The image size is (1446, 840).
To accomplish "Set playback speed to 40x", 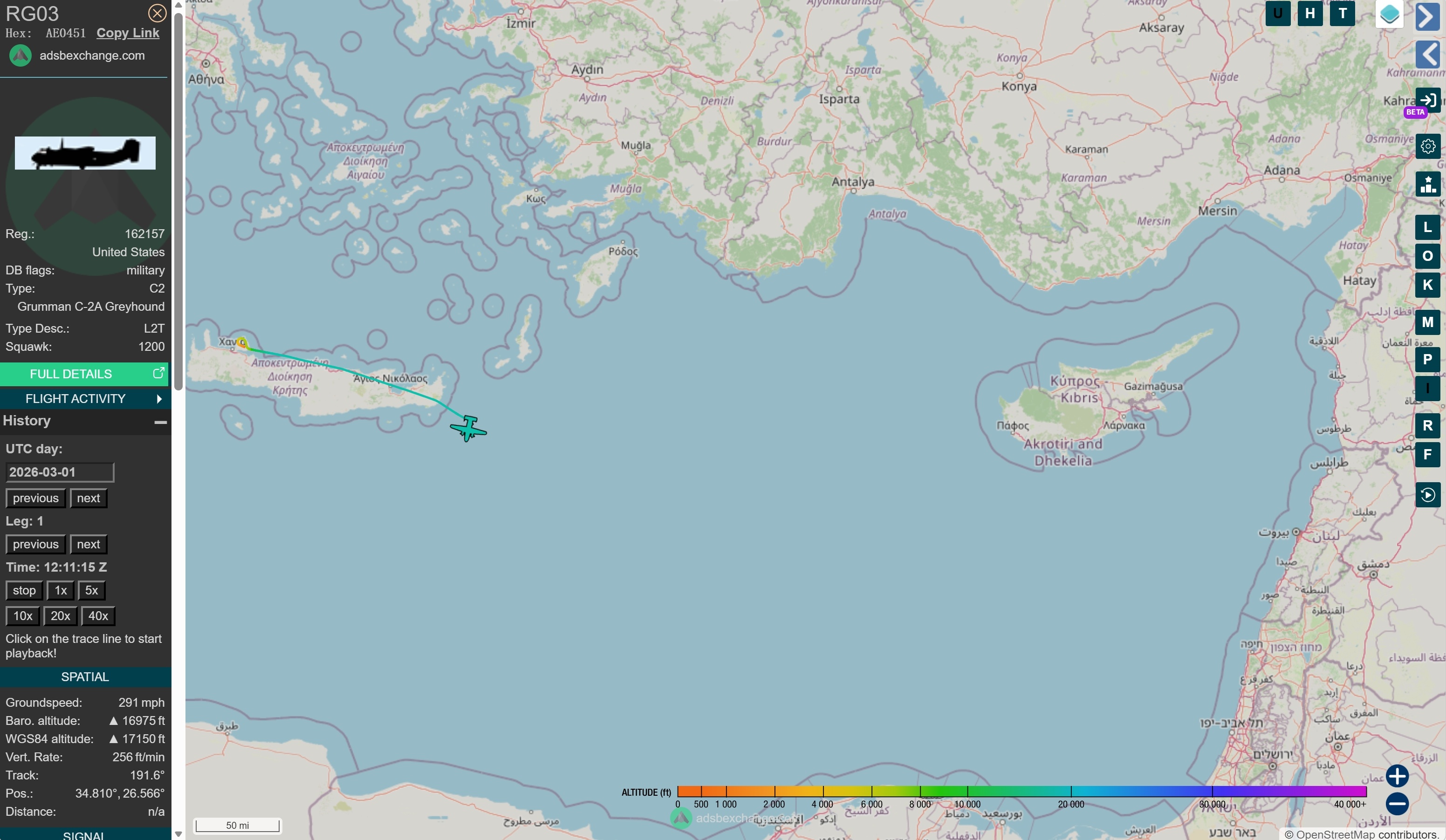I will tap(98, 615).
